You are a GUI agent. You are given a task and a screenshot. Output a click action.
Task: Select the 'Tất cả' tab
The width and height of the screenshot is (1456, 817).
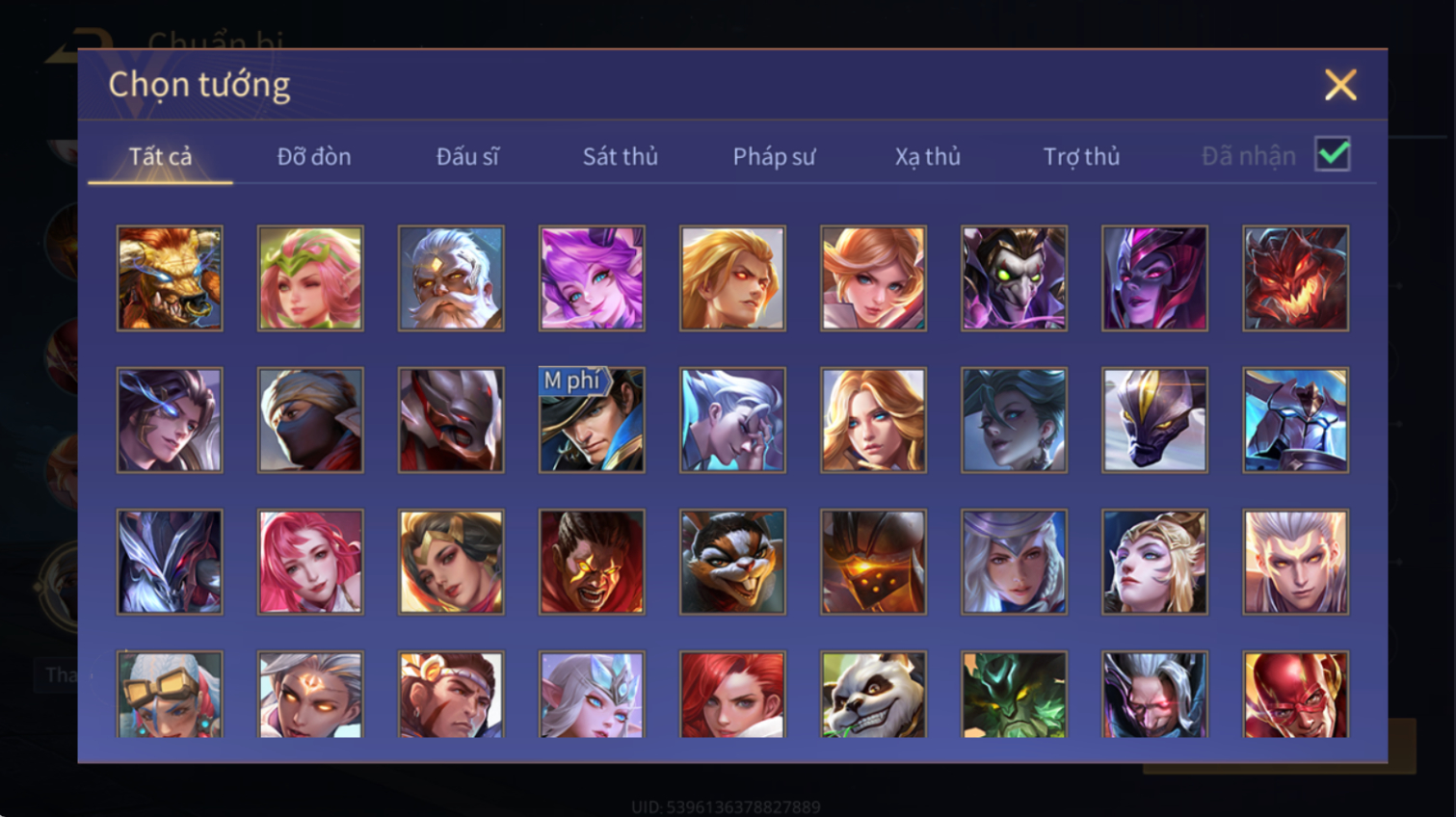[160, 156]
